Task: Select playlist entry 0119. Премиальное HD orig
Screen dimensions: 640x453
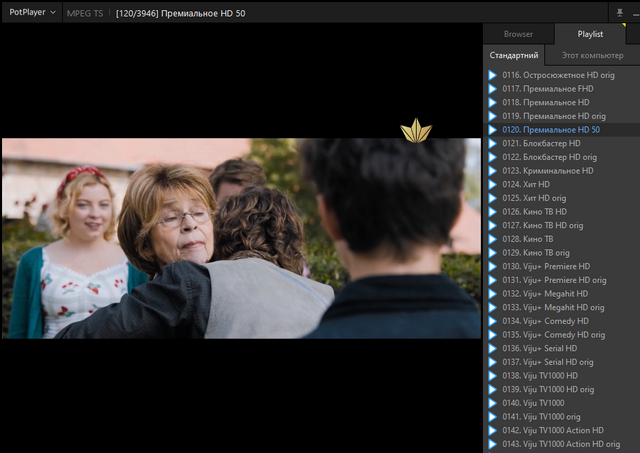Action: (x=562, y=116)
